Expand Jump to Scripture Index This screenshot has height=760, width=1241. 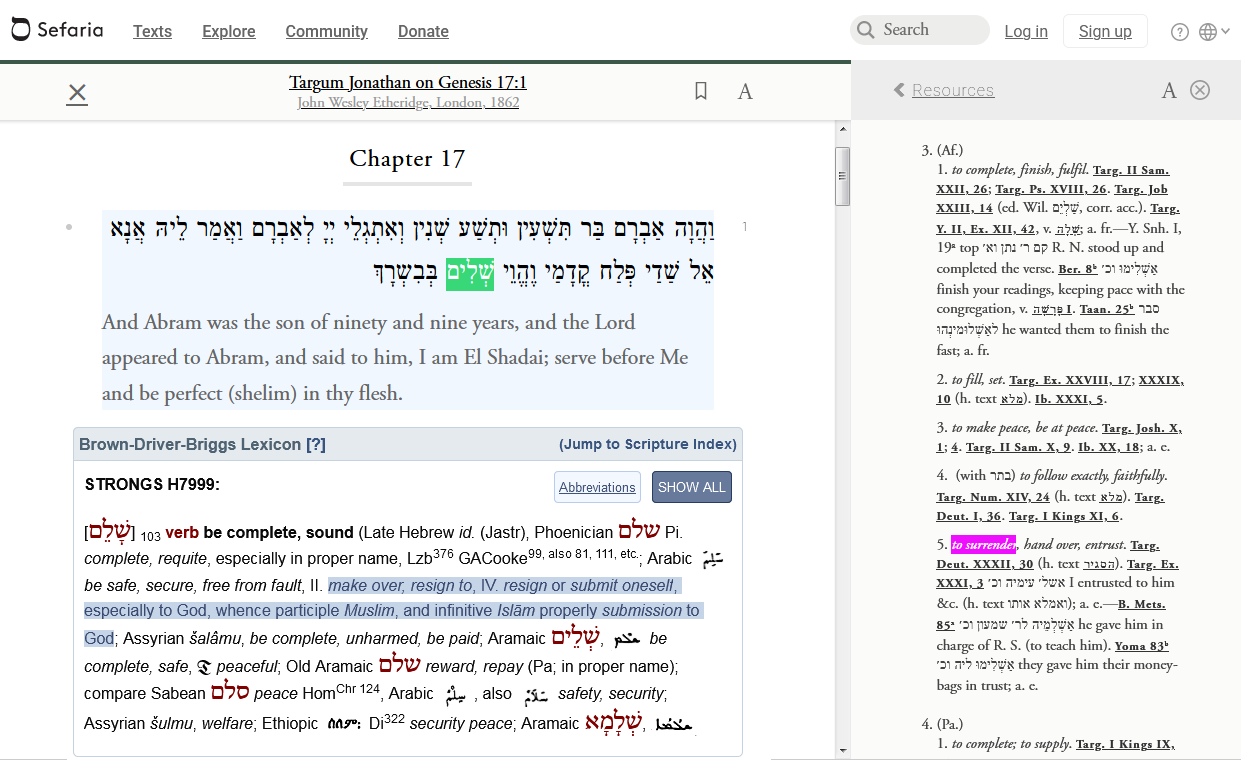coord(648,444)
